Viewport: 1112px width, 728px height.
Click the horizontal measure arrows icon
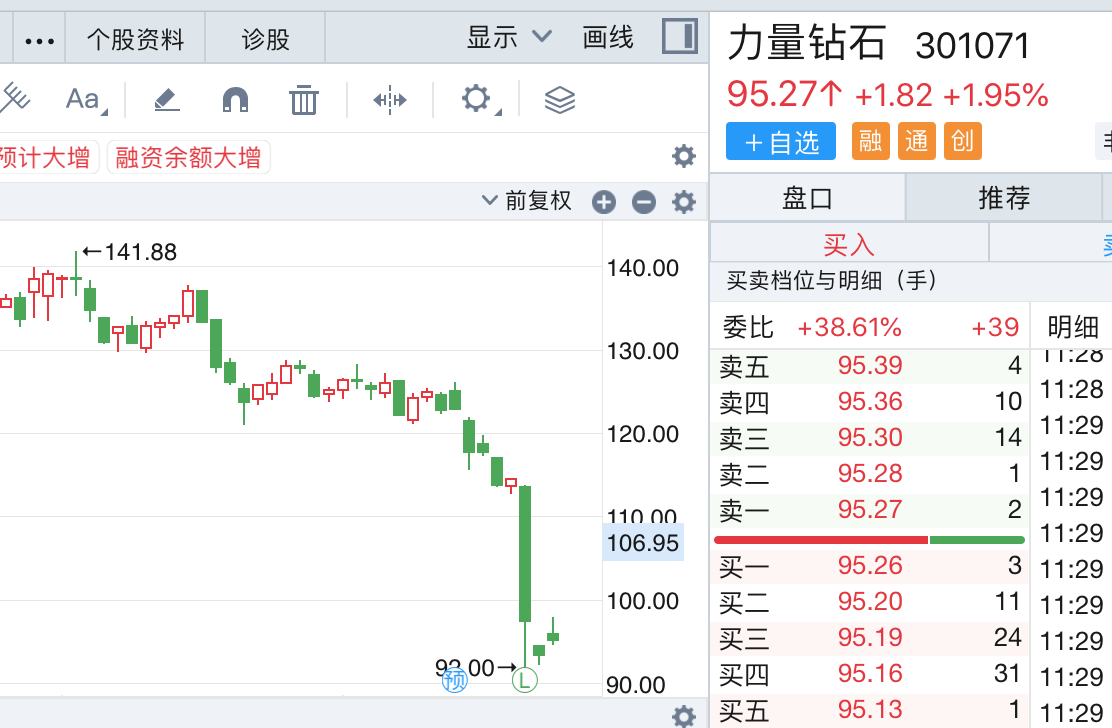389,99
